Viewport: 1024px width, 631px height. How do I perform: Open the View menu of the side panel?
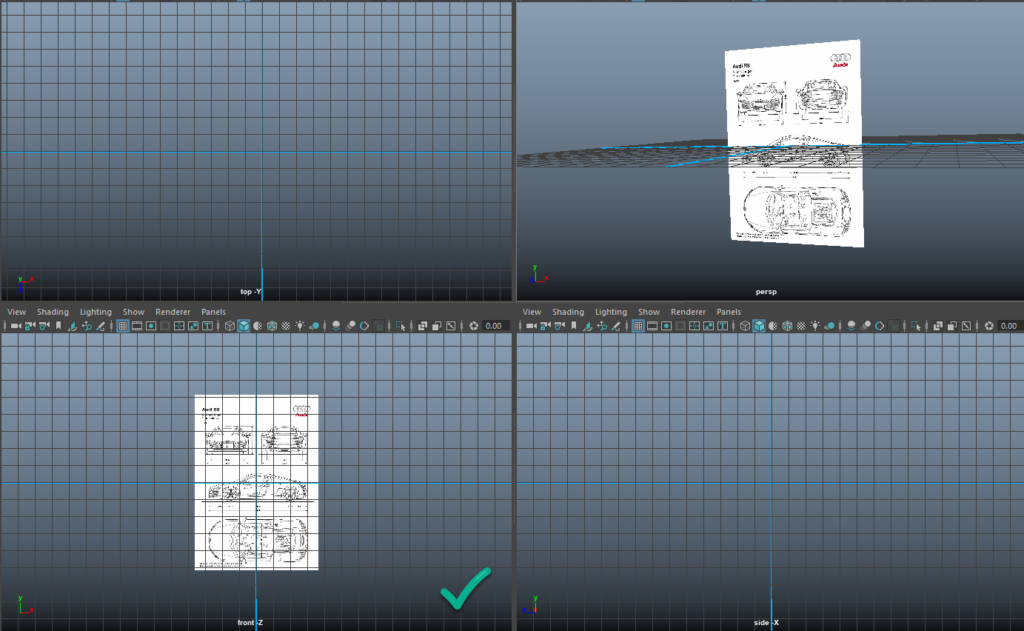point(532,312)
